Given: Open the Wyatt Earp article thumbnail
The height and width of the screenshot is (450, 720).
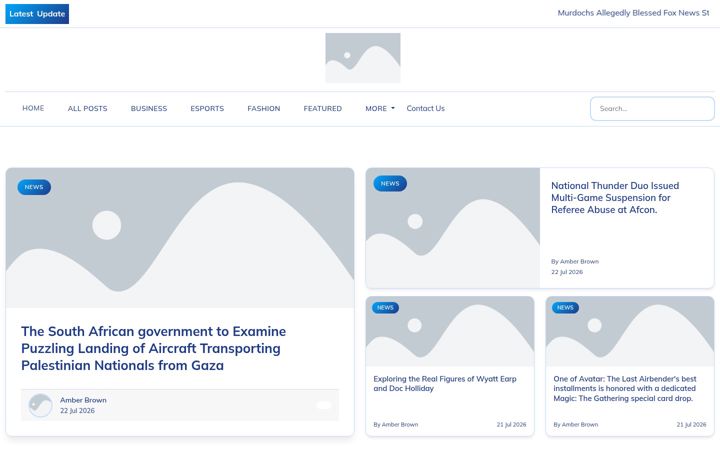Looking at the screenshot, I should (x=450, y=332).
